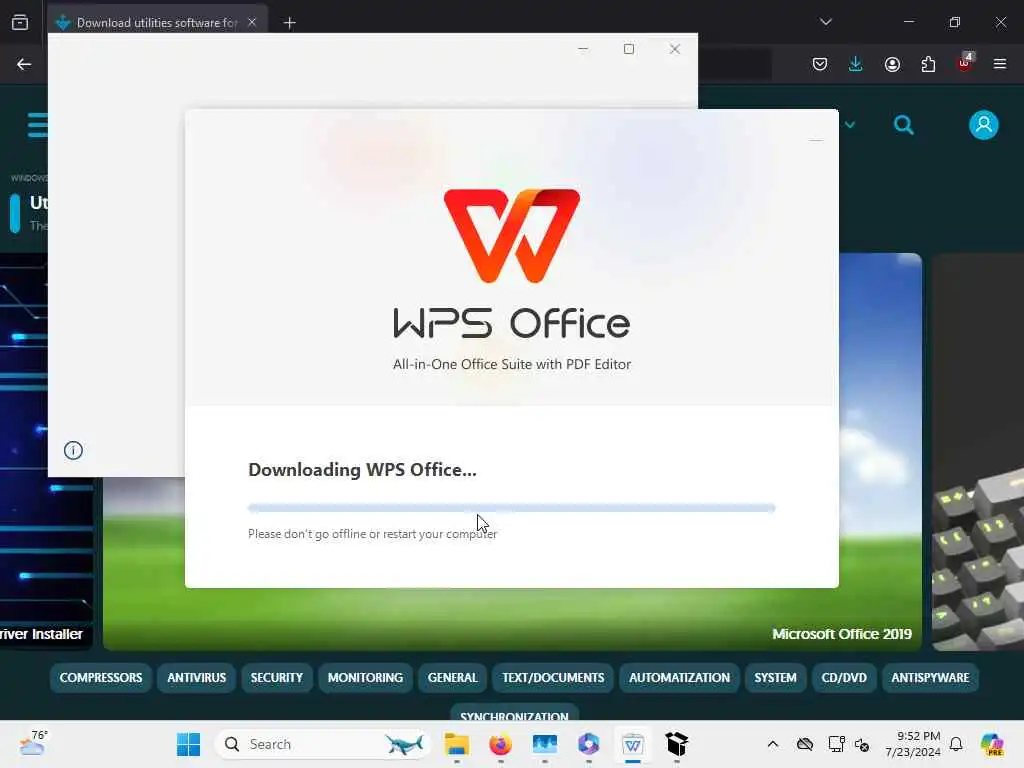This screenshot has width=1024, height=768.
Task: Open the ANTISPYWARE category
Action: 930,678
